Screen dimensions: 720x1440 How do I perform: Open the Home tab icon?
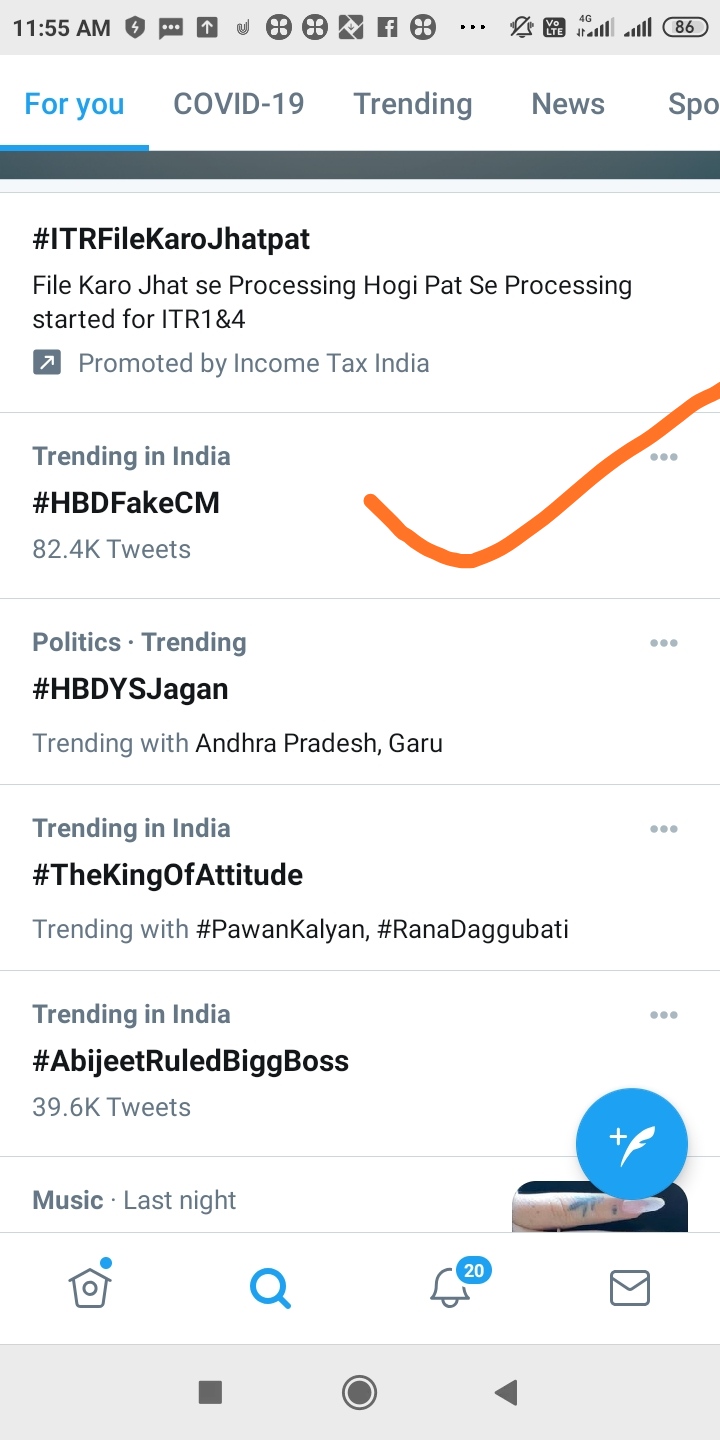tap(90, 1286)
